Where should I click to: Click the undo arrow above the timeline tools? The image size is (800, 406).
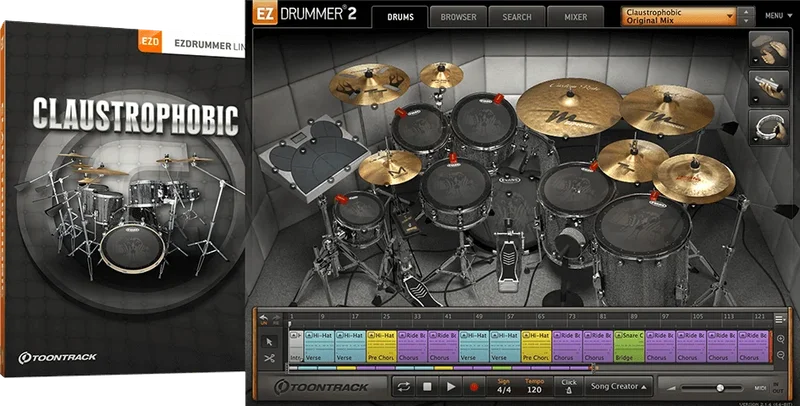click(264, 318)
